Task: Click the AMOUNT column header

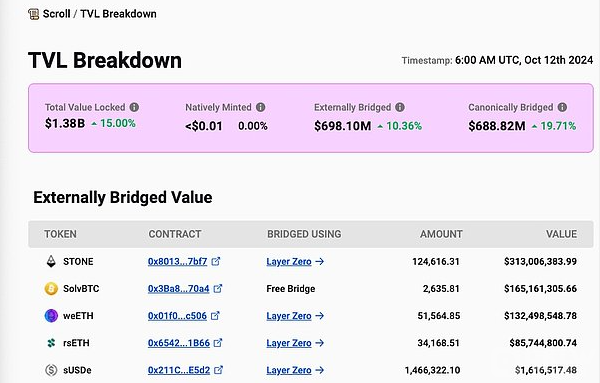Action: coord(441,234)
